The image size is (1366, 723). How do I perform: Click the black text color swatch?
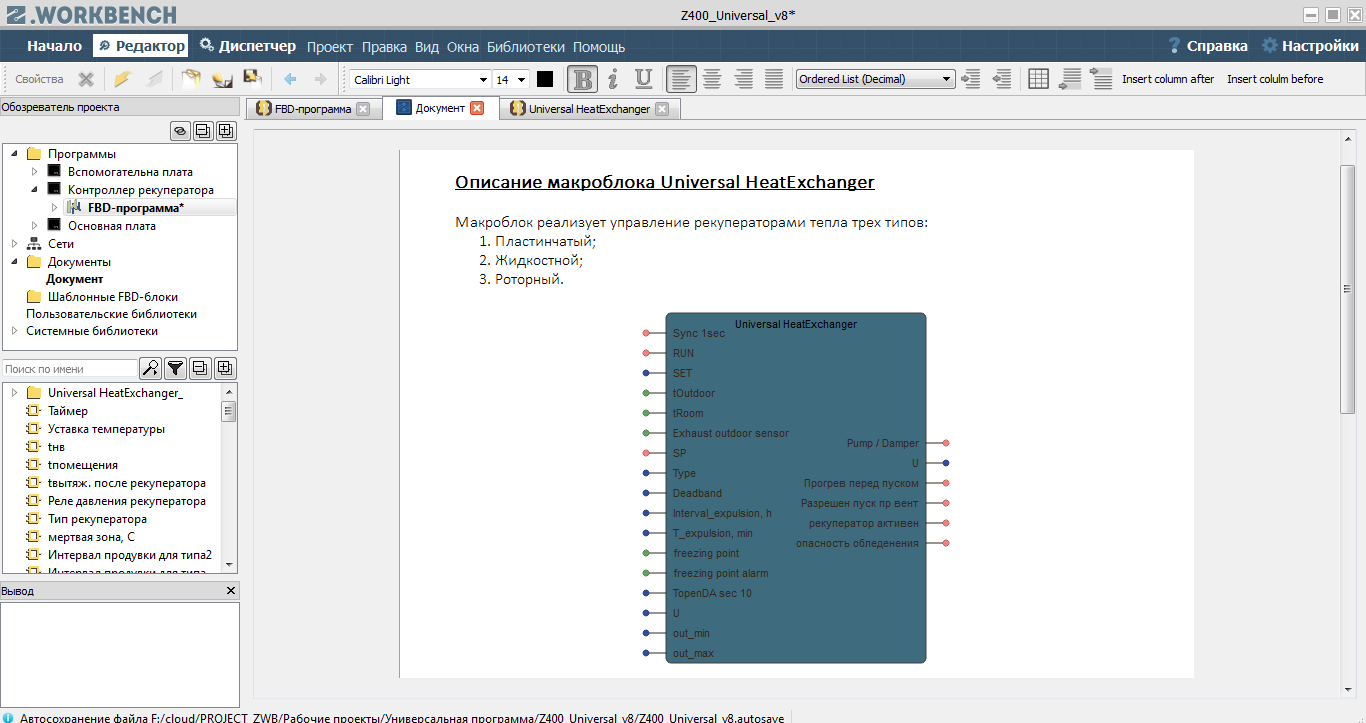pos(545,79)
